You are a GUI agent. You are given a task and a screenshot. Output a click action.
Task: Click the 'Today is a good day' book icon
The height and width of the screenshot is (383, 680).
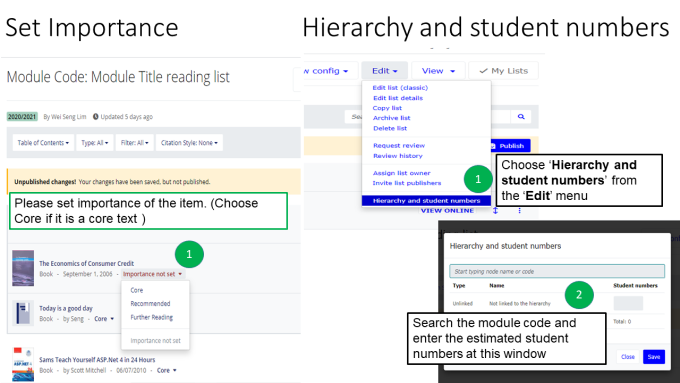tap(23, 313)
